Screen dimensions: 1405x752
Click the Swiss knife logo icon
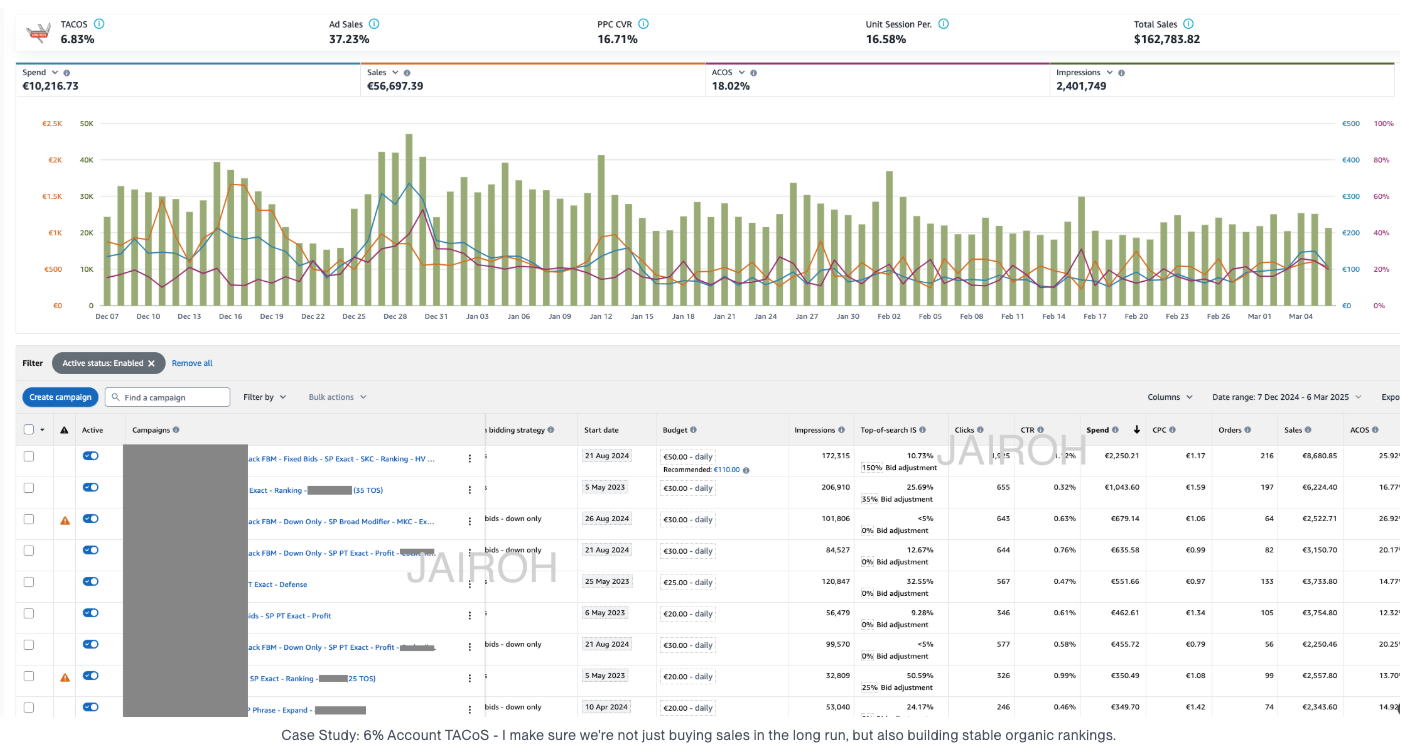pos(38,32)
